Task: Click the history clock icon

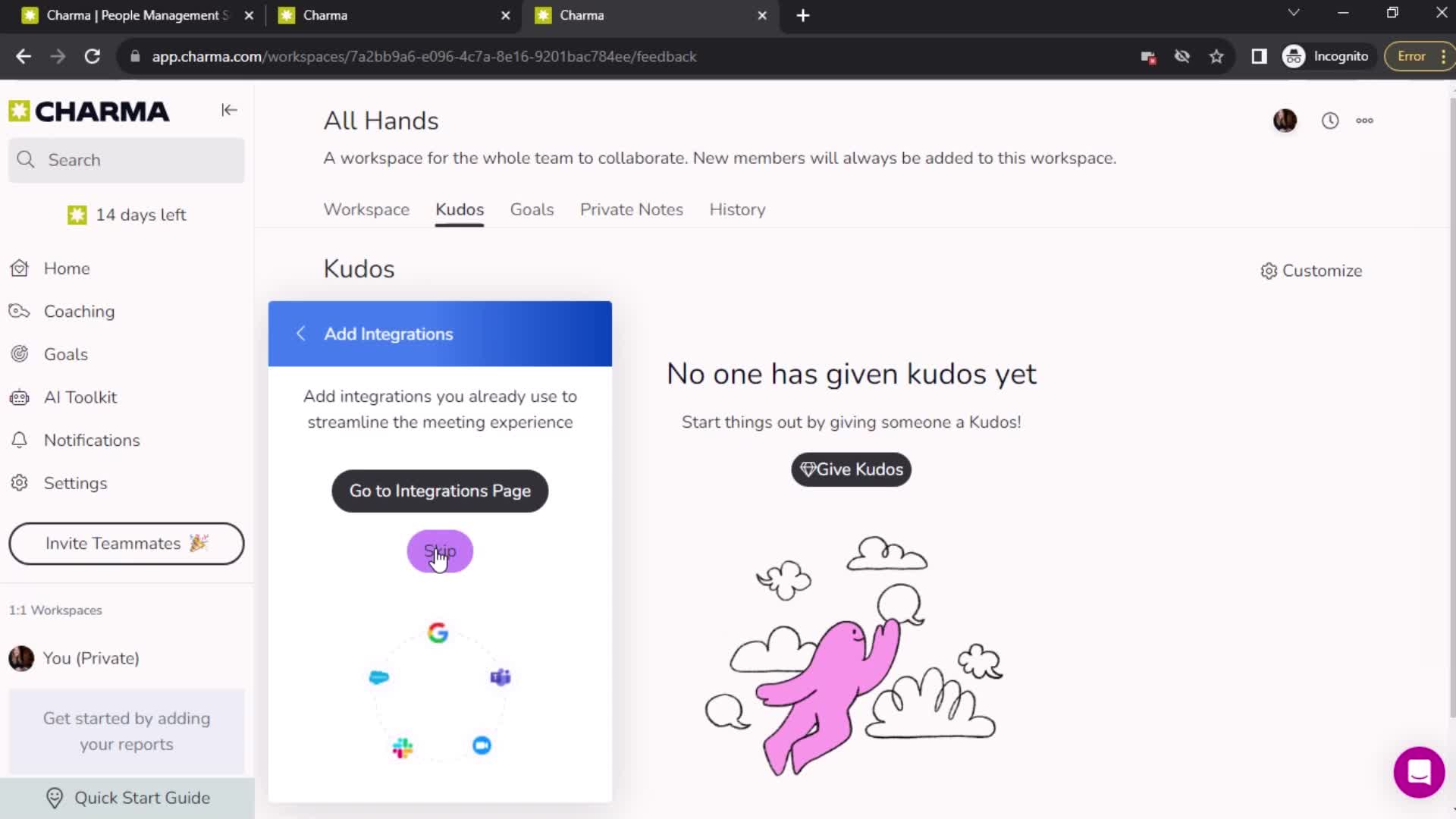Action: 1331,120
